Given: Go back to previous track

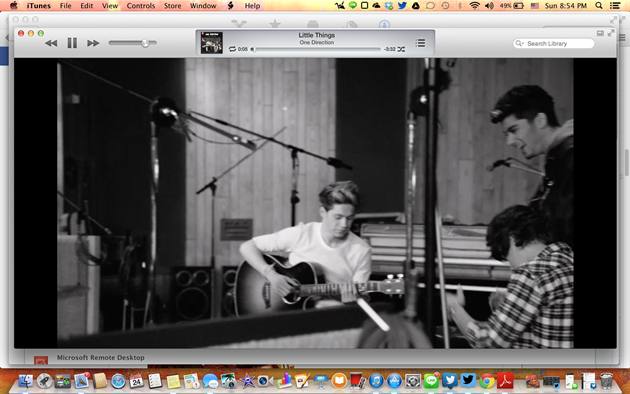Looking at the screenshot, I should 51,43.
